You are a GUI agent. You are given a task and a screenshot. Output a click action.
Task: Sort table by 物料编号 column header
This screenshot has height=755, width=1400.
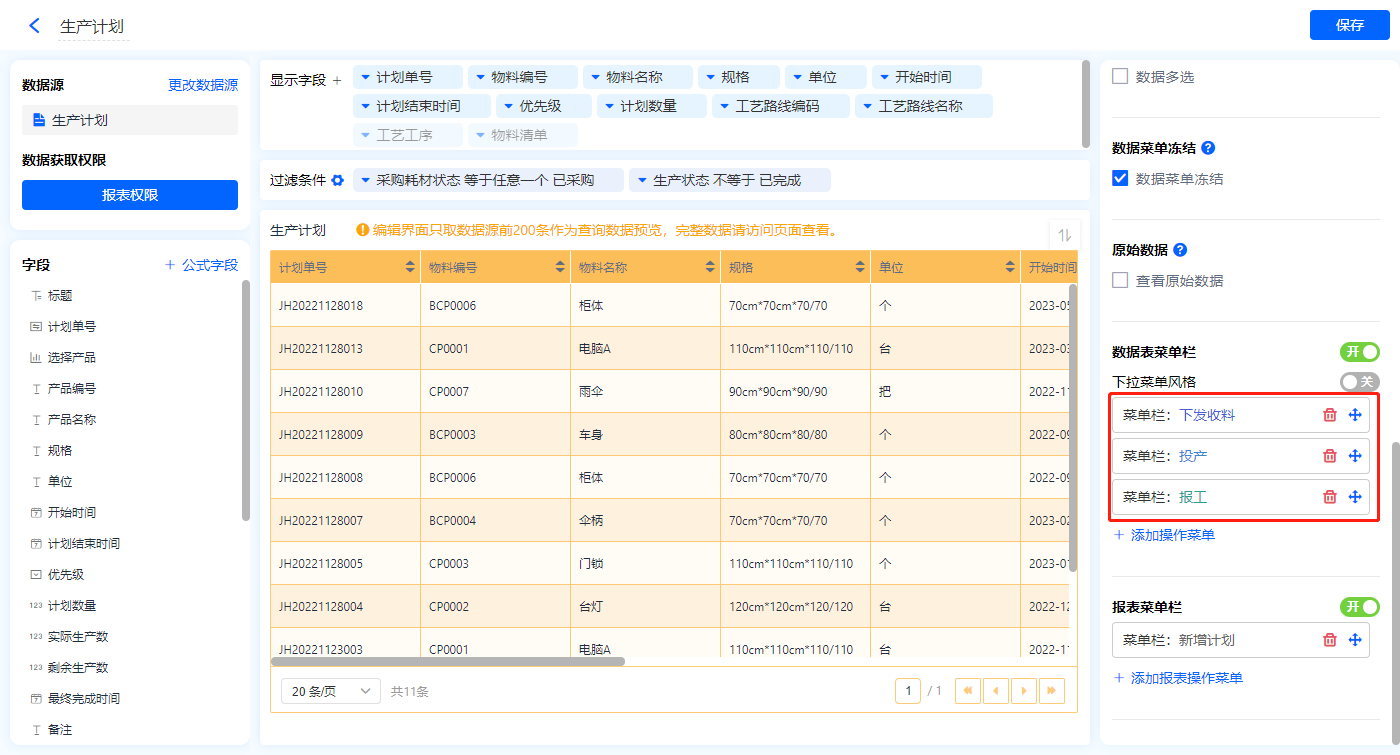tap(559, 268)
